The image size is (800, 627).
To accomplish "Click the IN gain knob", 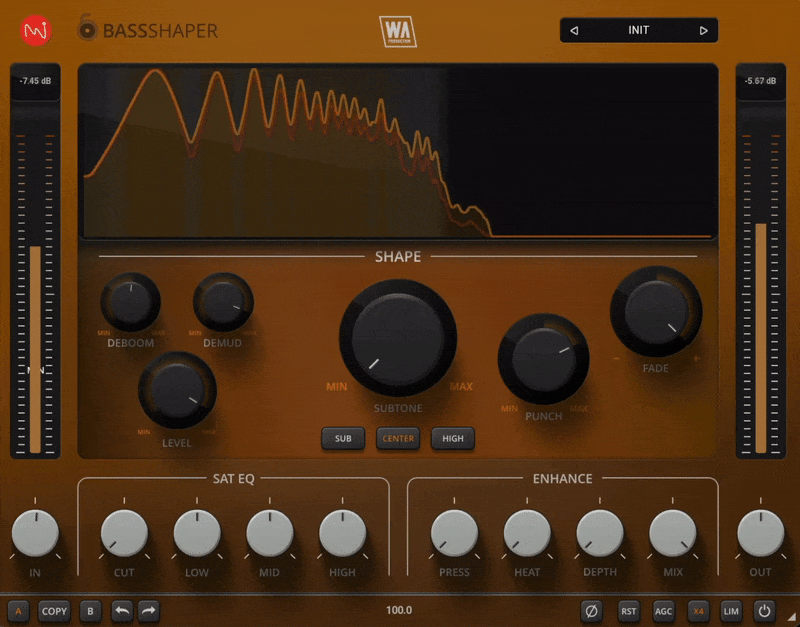I will (35, 533).
